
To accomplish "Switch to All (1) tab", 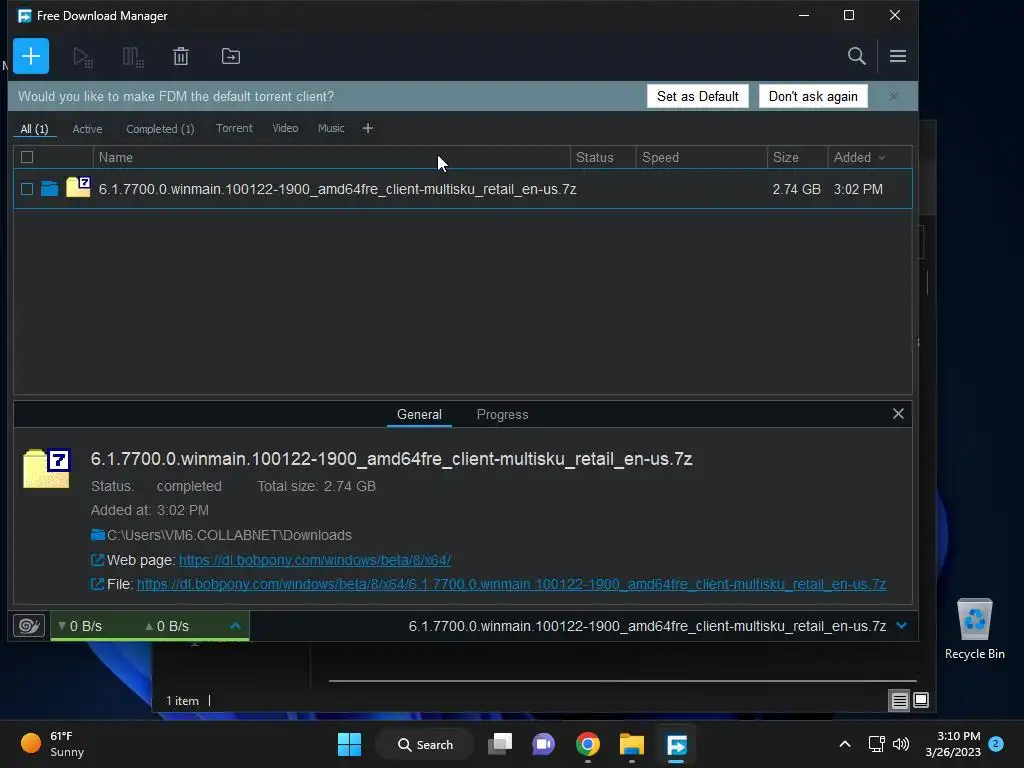I will pyautogui.click(x=35, y=129).
